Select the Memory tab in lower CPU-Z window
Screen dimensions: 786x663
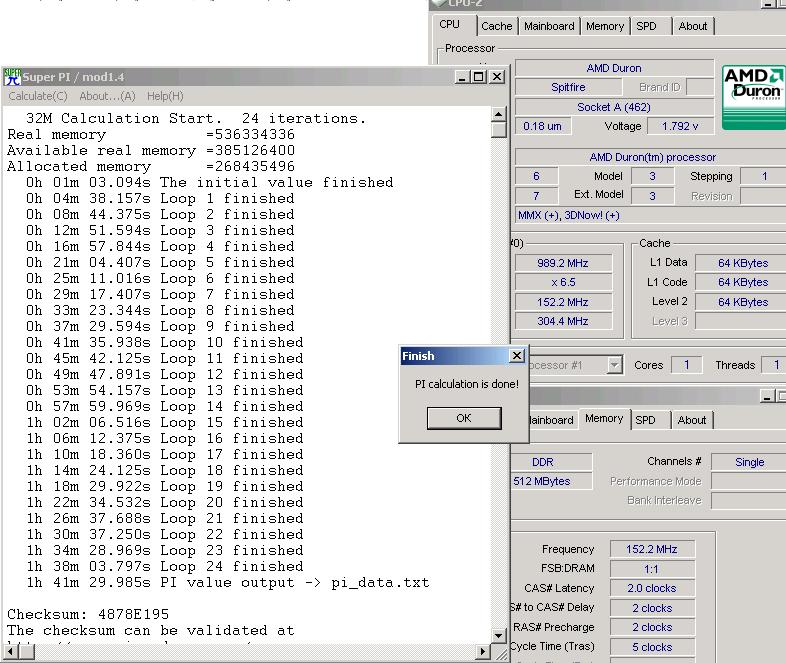coord(604,418)
